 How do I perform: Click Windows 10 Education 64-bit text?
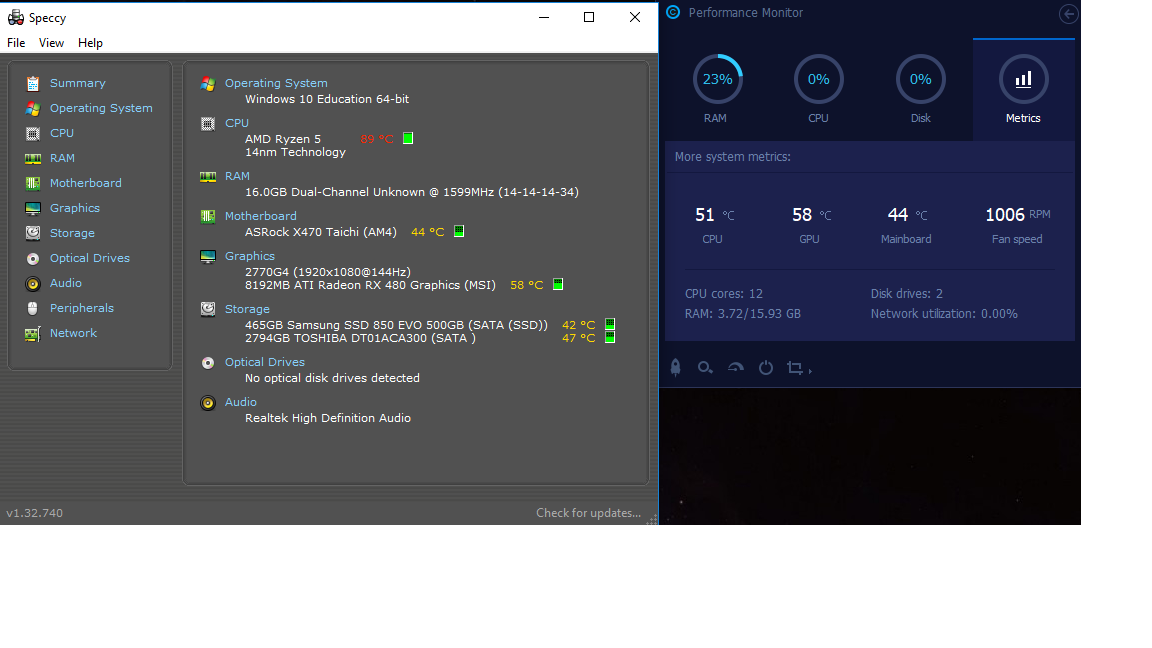click(x=327, y=99)
